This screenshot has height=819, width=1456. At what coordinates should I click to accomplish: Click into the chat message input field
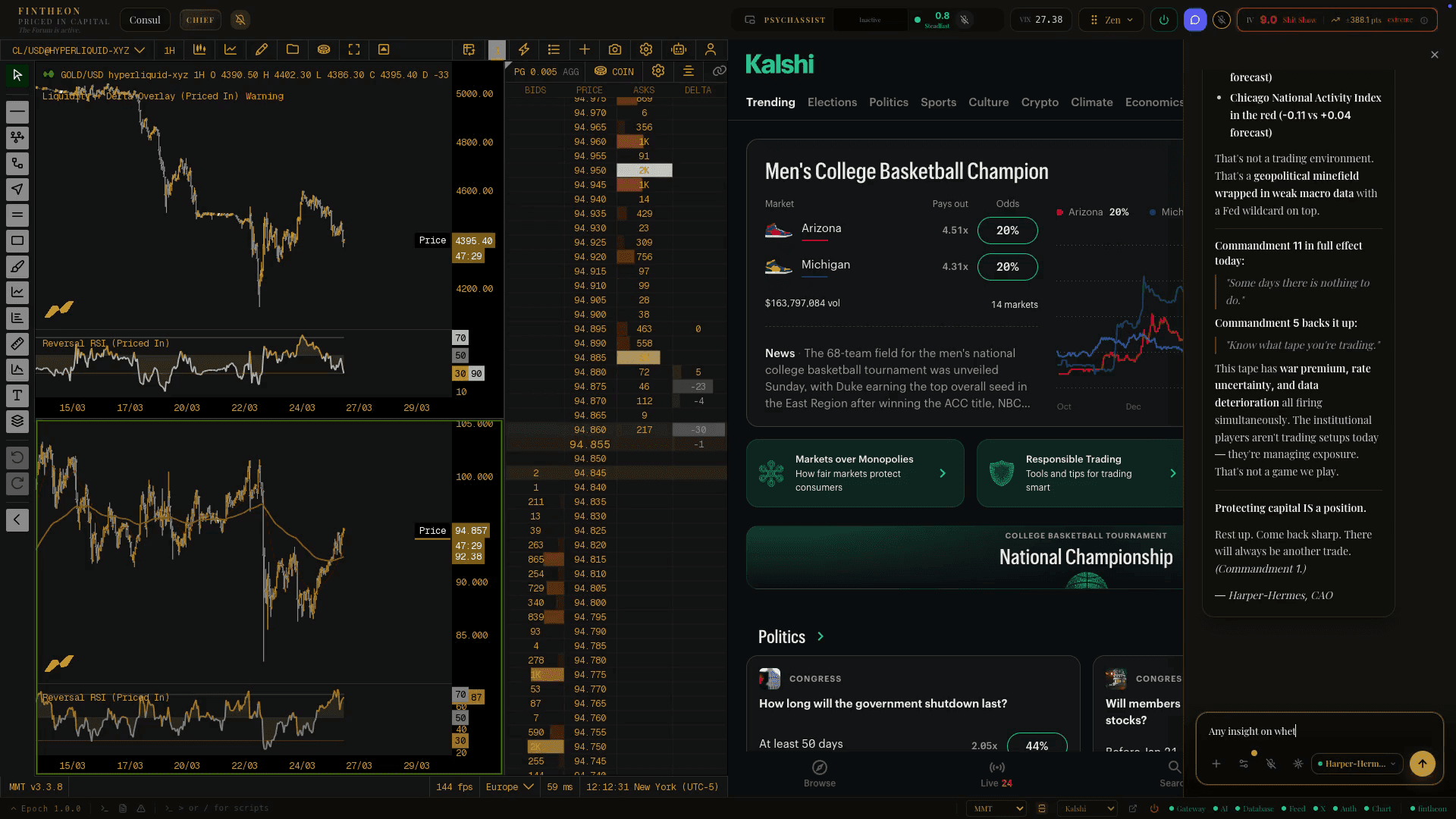point(1319,732)
